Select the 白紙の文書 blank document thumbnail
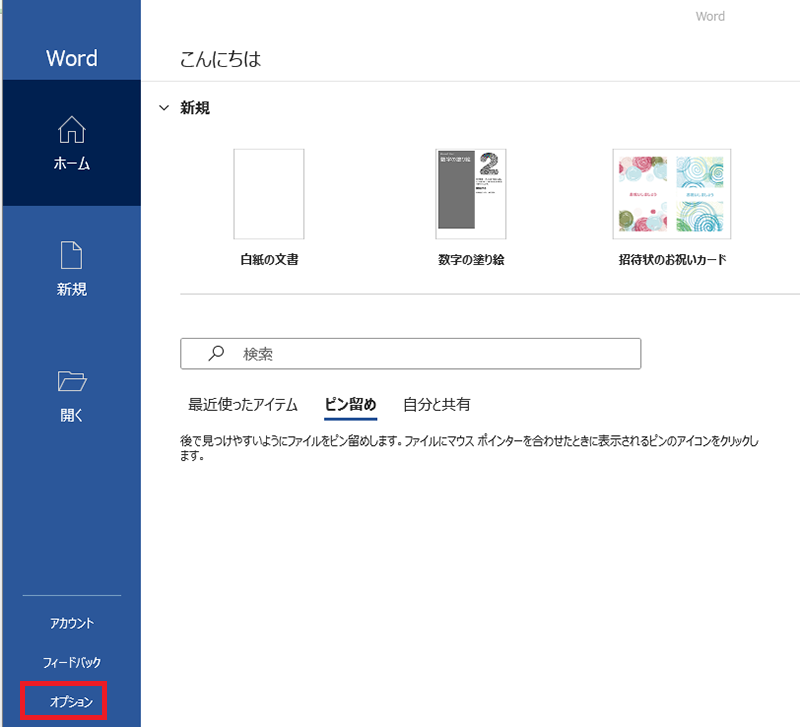The height and width of the screenshot is (727, 800). point(269,194)
